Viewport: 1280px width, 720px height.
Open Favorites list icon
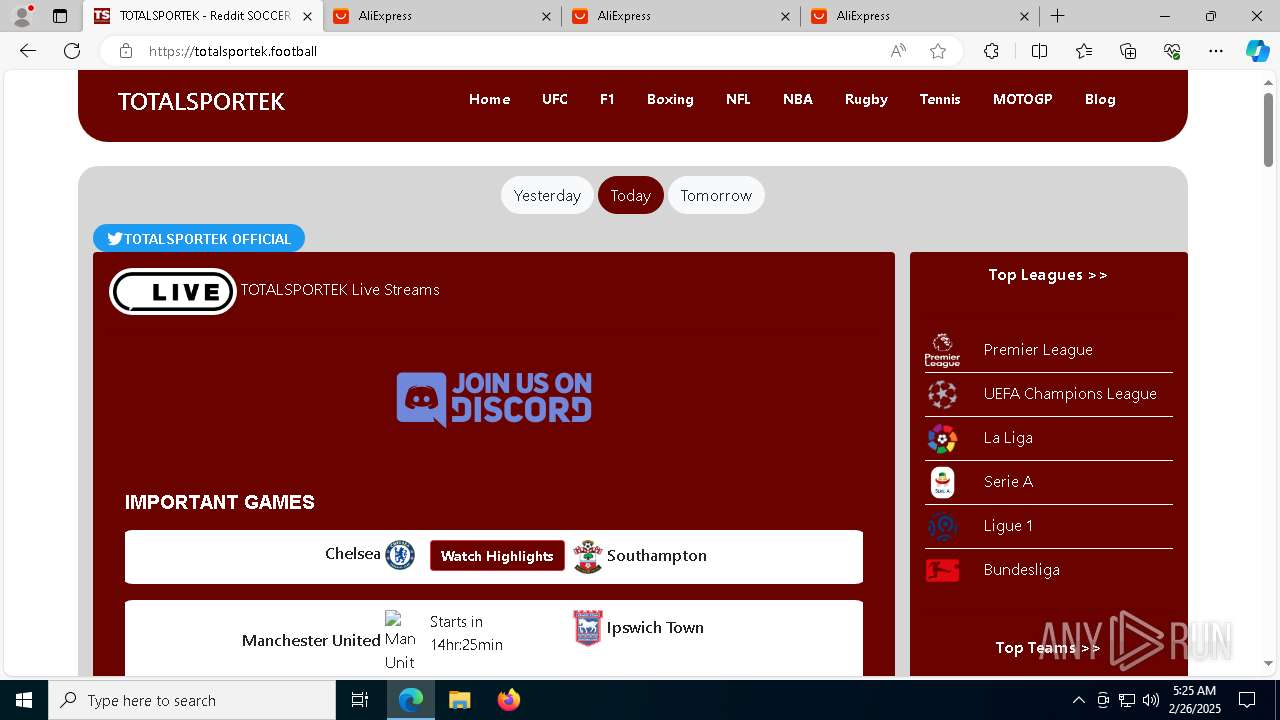tap(1084, 51)
